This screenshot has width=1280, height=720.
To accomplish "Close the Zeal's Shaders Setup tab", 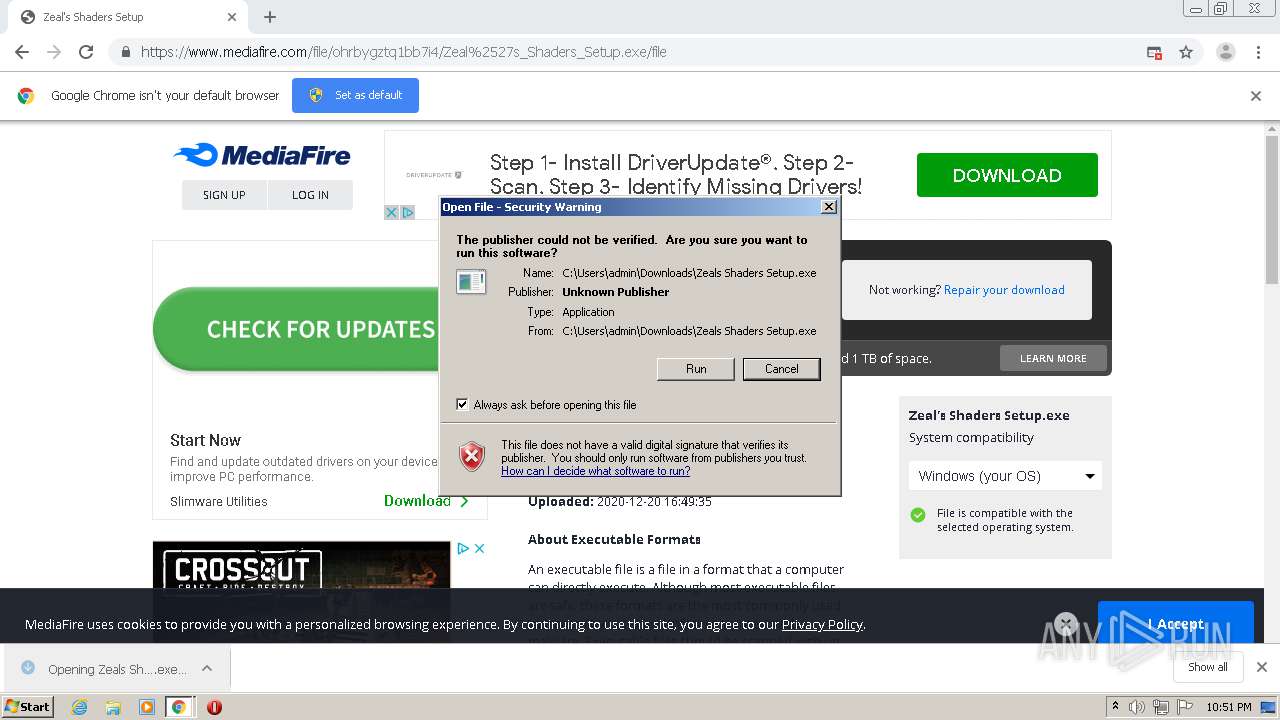I will coord(232,17).
